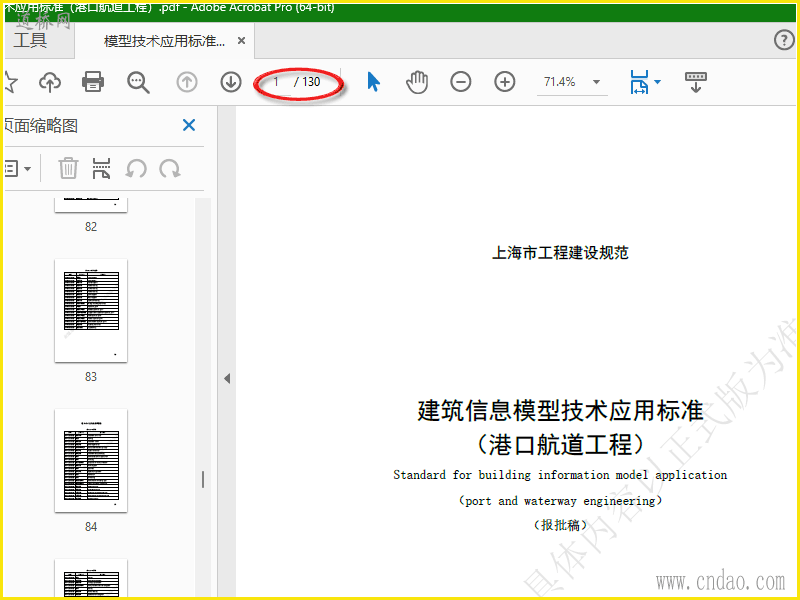The image size is (800, 600).
Task: Switch to the 模型技术应用标准 document tab
Action: (164, 41)
